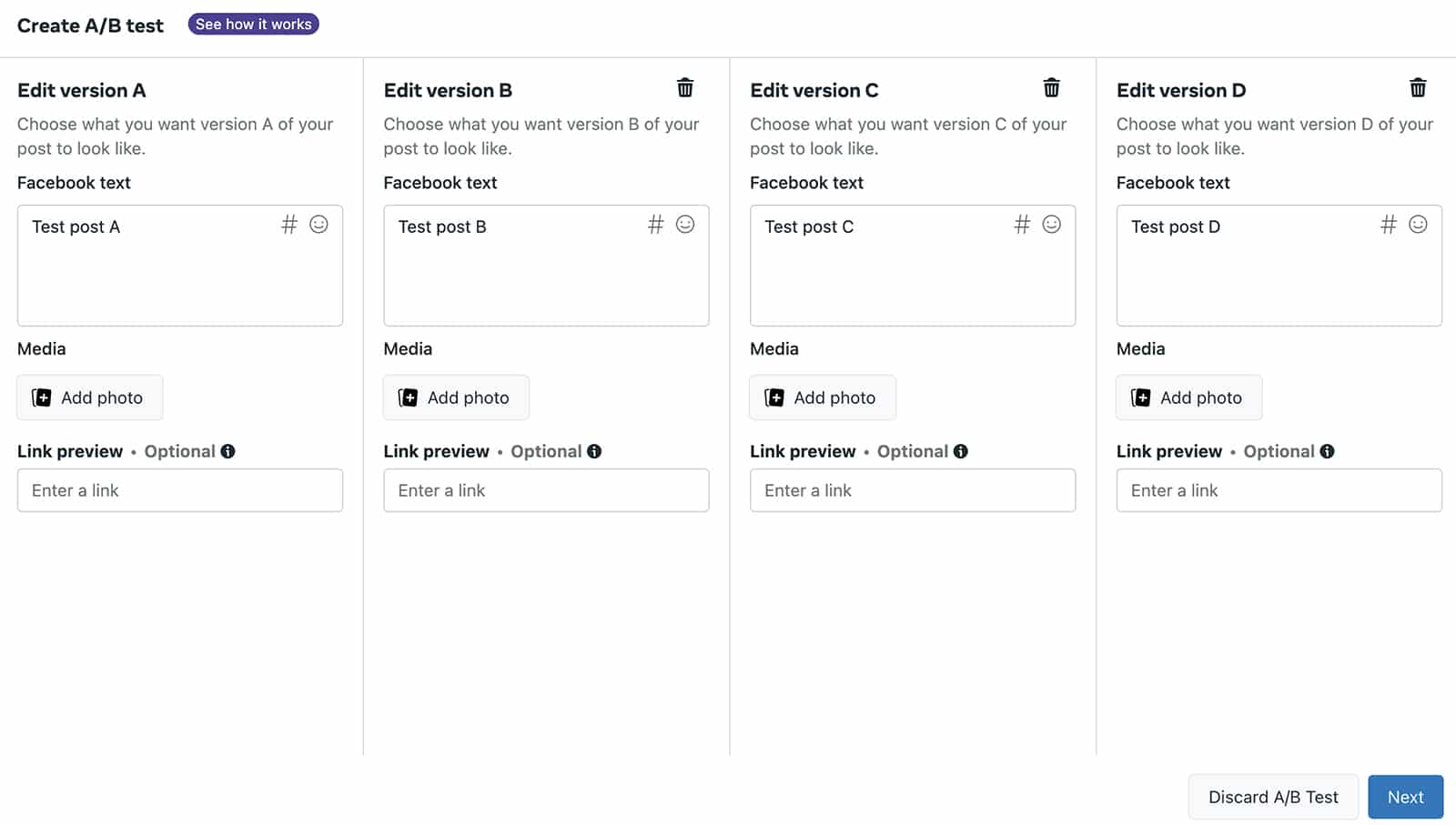1456x825 pixels.
Task: Add a photo to version C
Action: tap(822, 397)
